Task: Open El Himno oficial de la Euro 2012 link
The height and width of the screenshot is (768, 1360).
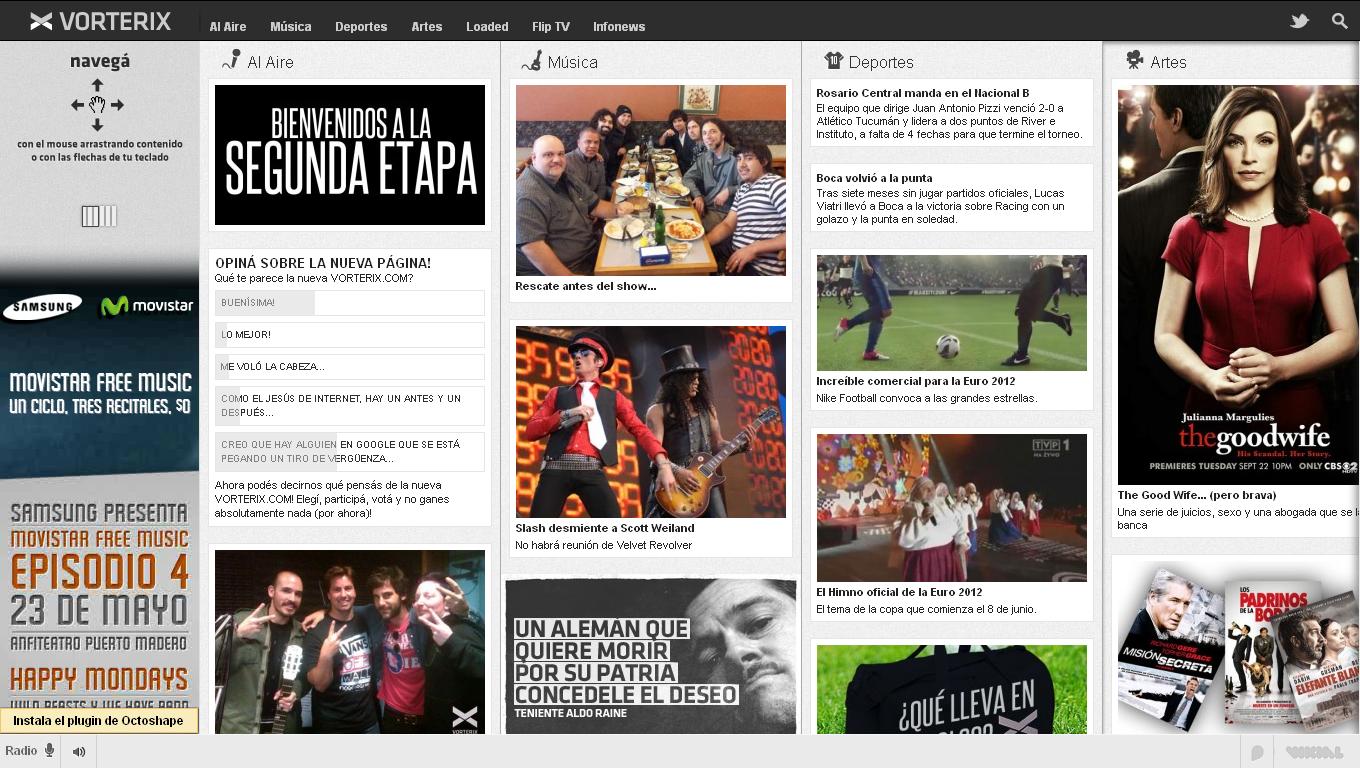Action: pyautogui.click(x=899, y=592)
